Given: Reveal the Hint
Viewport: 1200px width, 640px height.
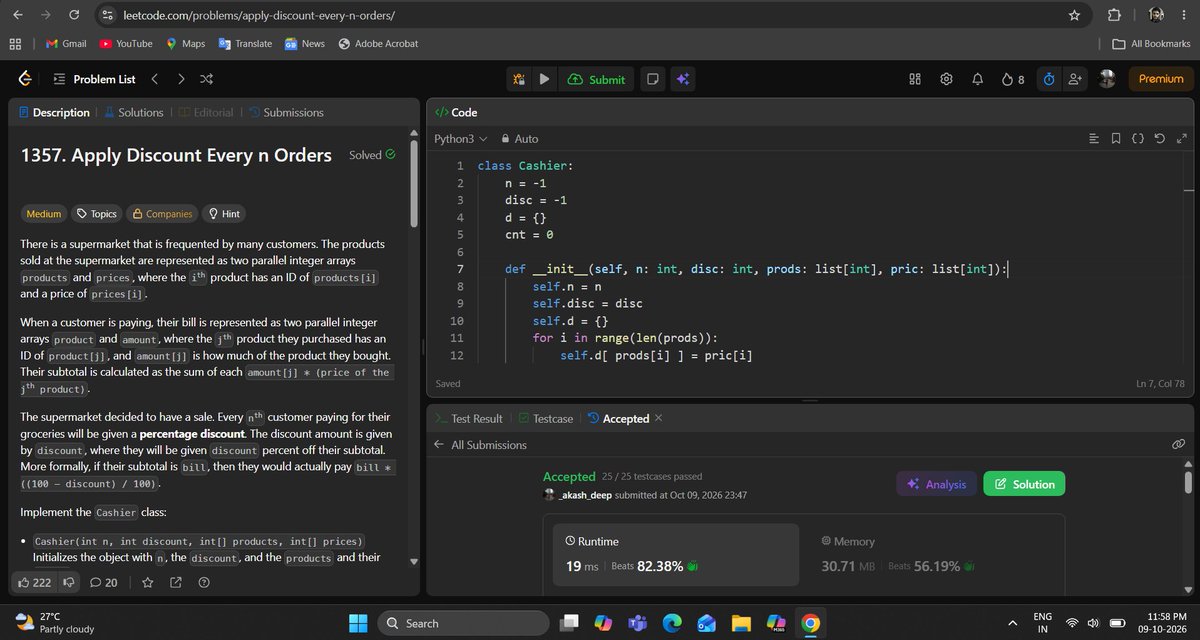Looking at the screenshot, I should (223, 214).
